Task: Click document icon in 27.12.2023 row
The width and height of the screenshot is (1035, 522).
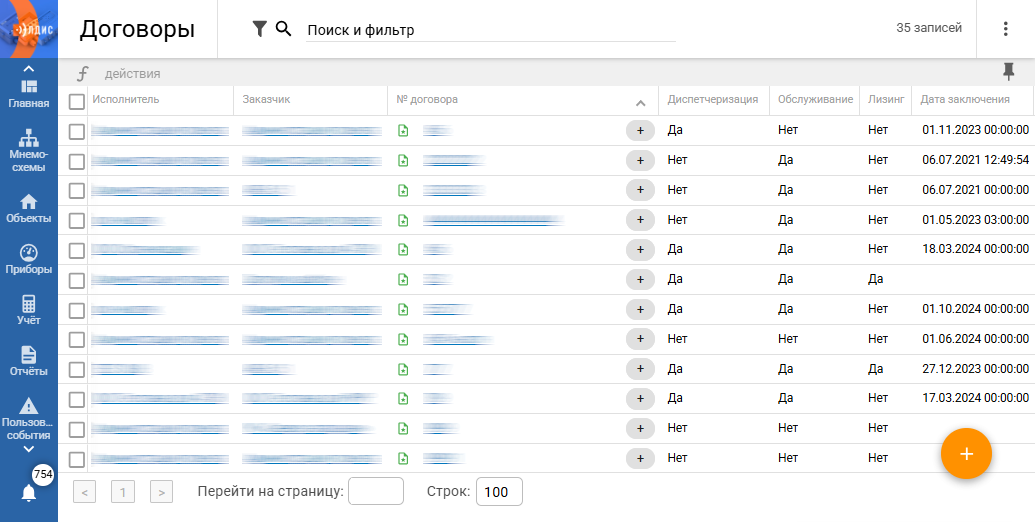Action: [x=403, y=369]
